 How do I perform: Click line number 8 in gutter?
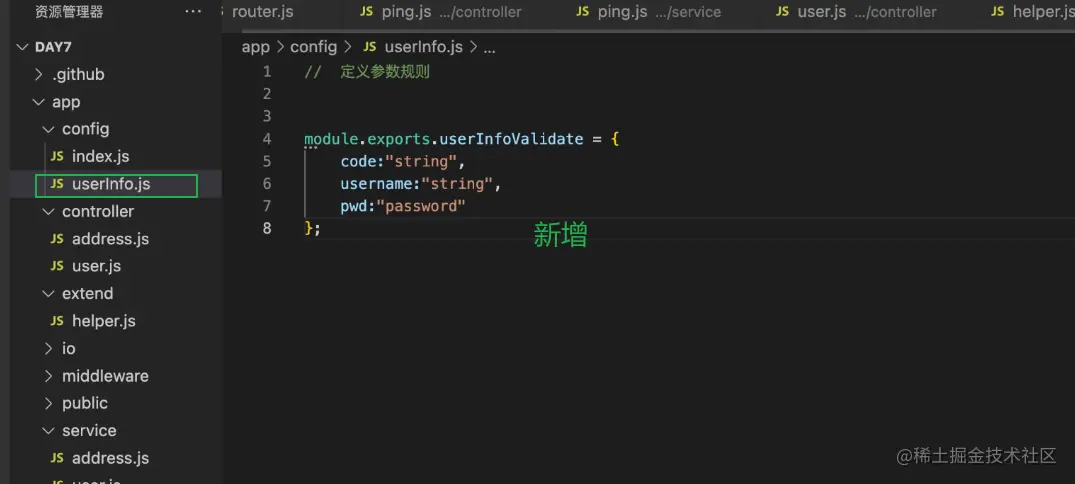(267, 228)
